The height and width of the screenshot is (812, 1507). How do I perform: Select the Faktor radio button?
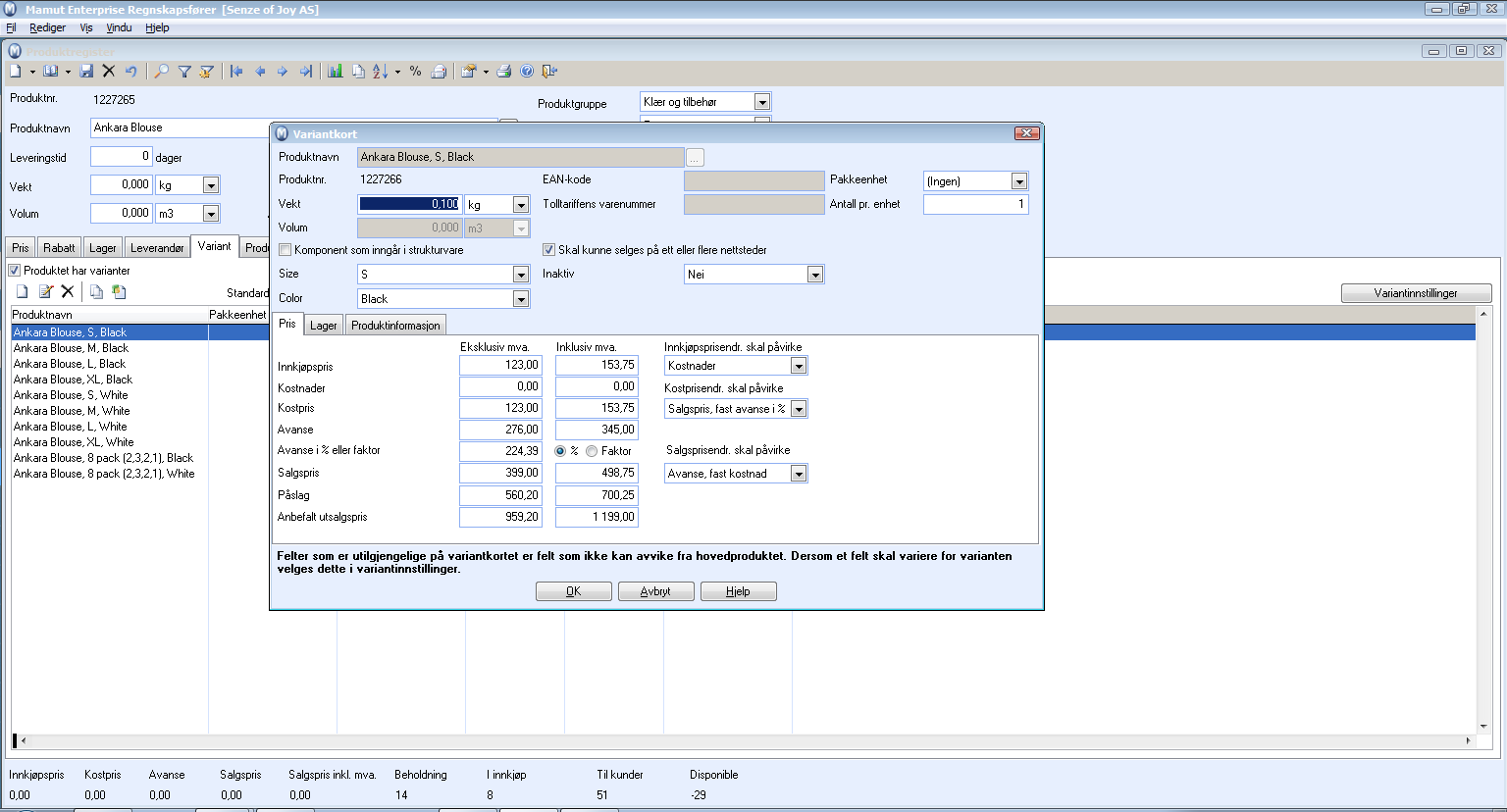[592, 451]
